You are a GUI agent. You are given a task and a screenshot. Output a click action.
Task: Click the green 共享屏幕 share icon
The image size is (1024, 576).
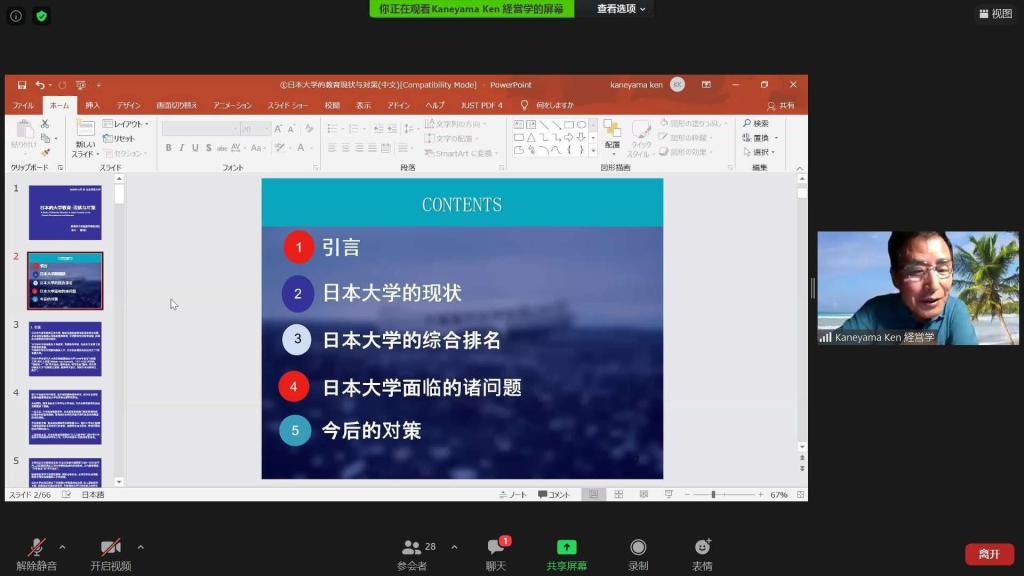pos(567,547)
